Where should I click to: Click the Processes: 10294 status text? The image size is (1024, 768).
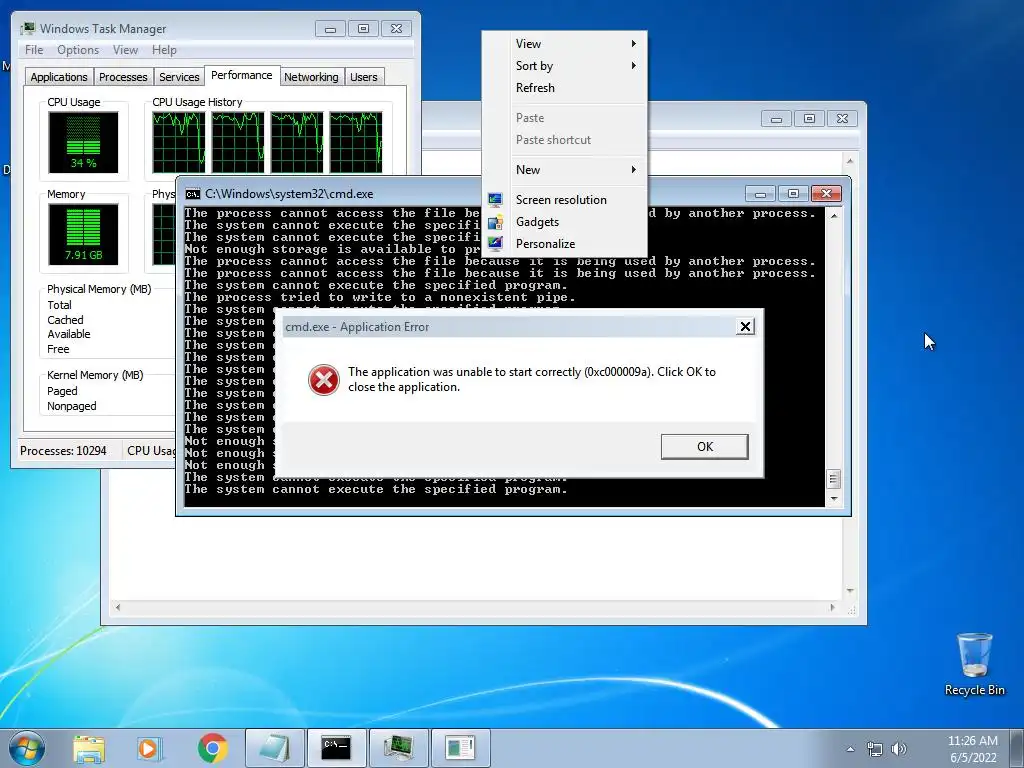tap(63, 451)
